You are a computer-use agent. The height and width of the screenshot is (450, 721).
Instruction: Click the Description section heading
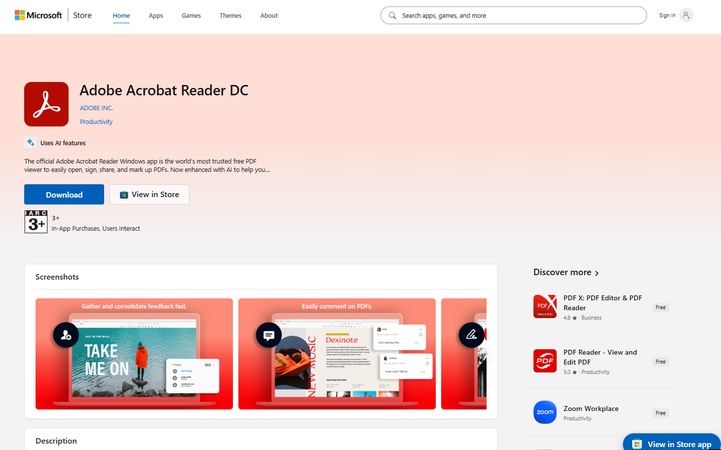coord(56,441)
